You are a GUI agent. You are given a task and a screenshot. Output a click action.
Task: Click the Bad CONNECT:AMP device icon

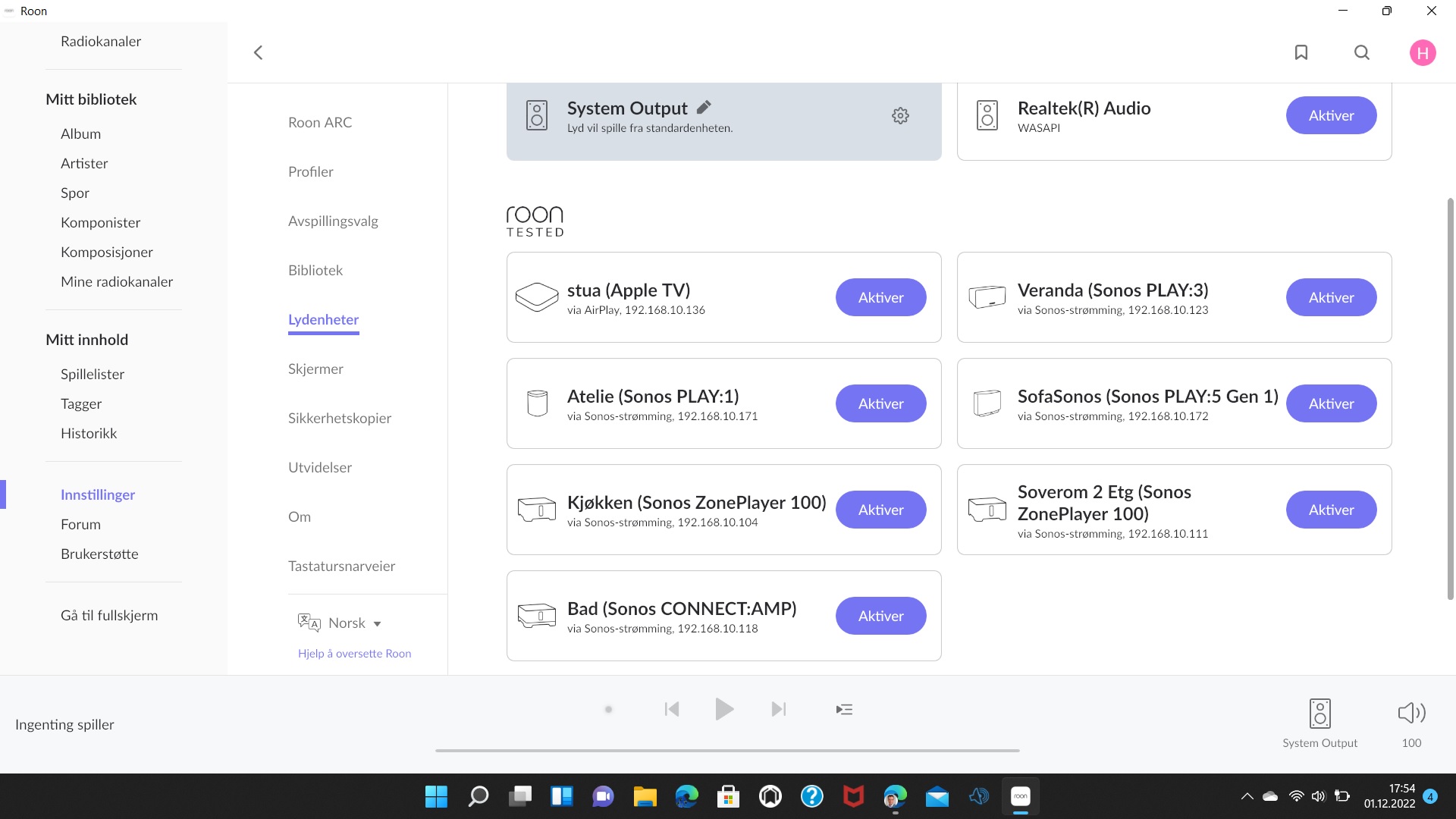[537, 616]
